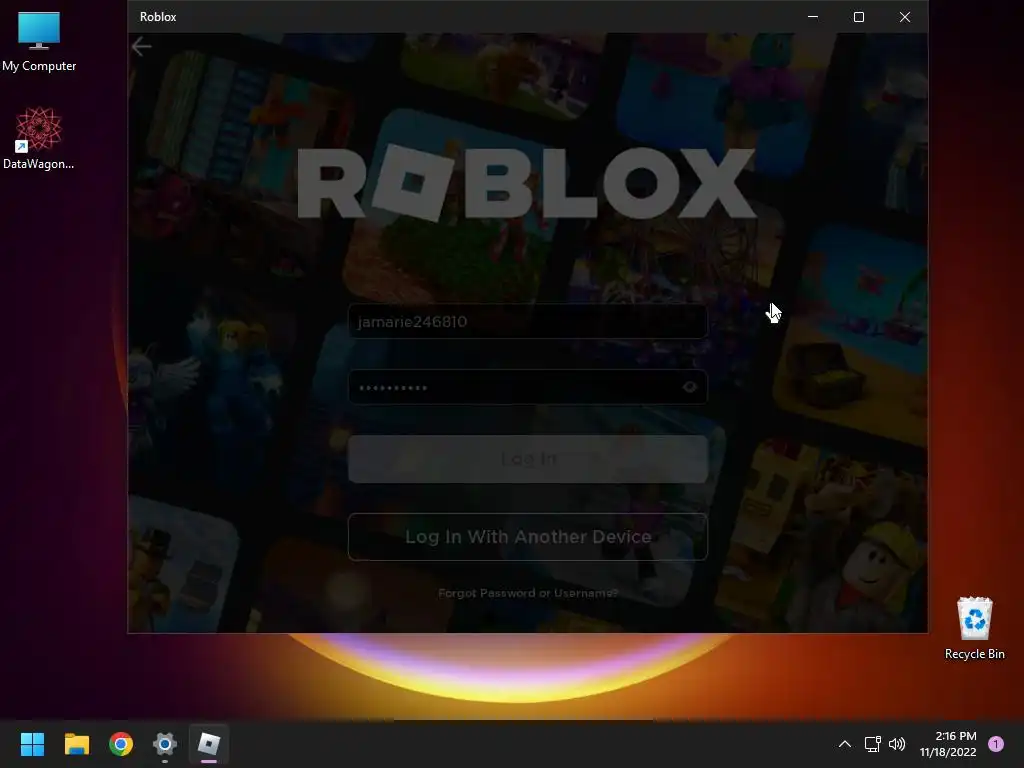Open Settings gear in the taskbar

[165, 744]
